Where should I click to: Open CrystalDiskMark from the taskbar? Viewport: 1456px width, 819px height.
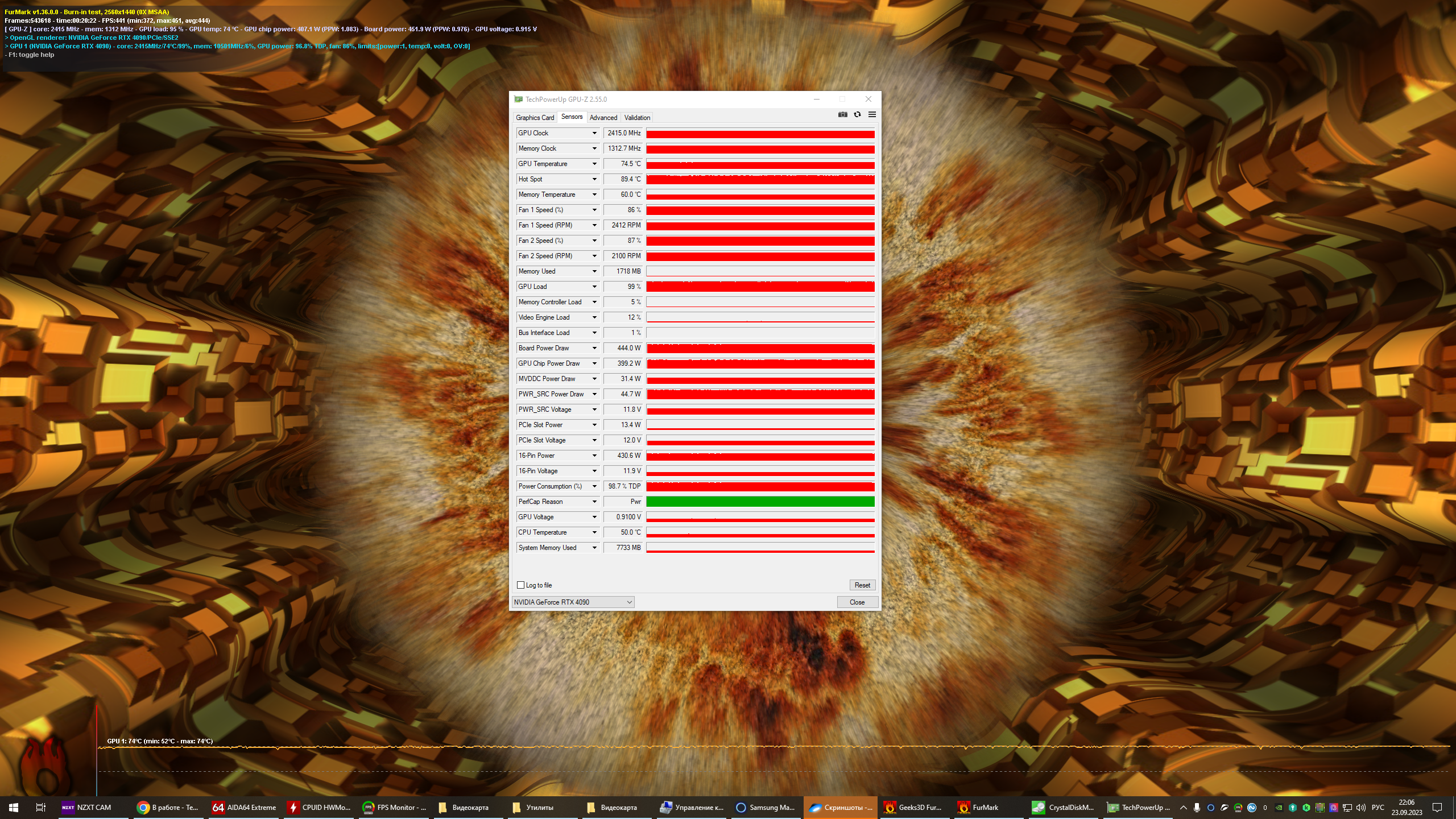[1063, 807]
